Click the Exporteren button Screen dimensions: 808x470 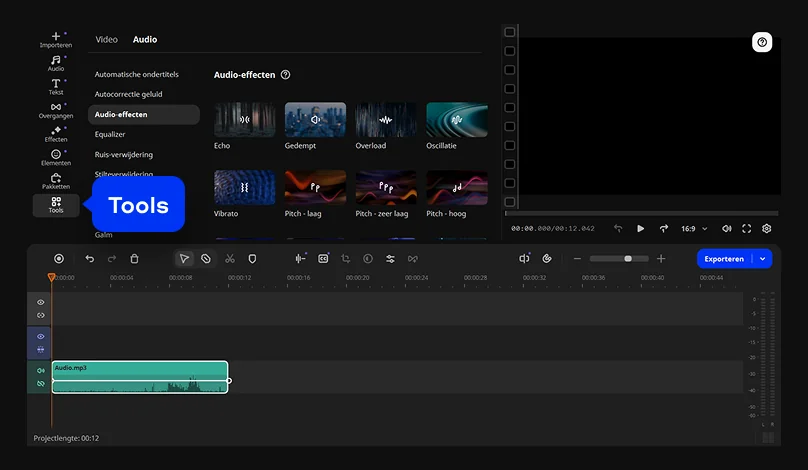point(725,258)
